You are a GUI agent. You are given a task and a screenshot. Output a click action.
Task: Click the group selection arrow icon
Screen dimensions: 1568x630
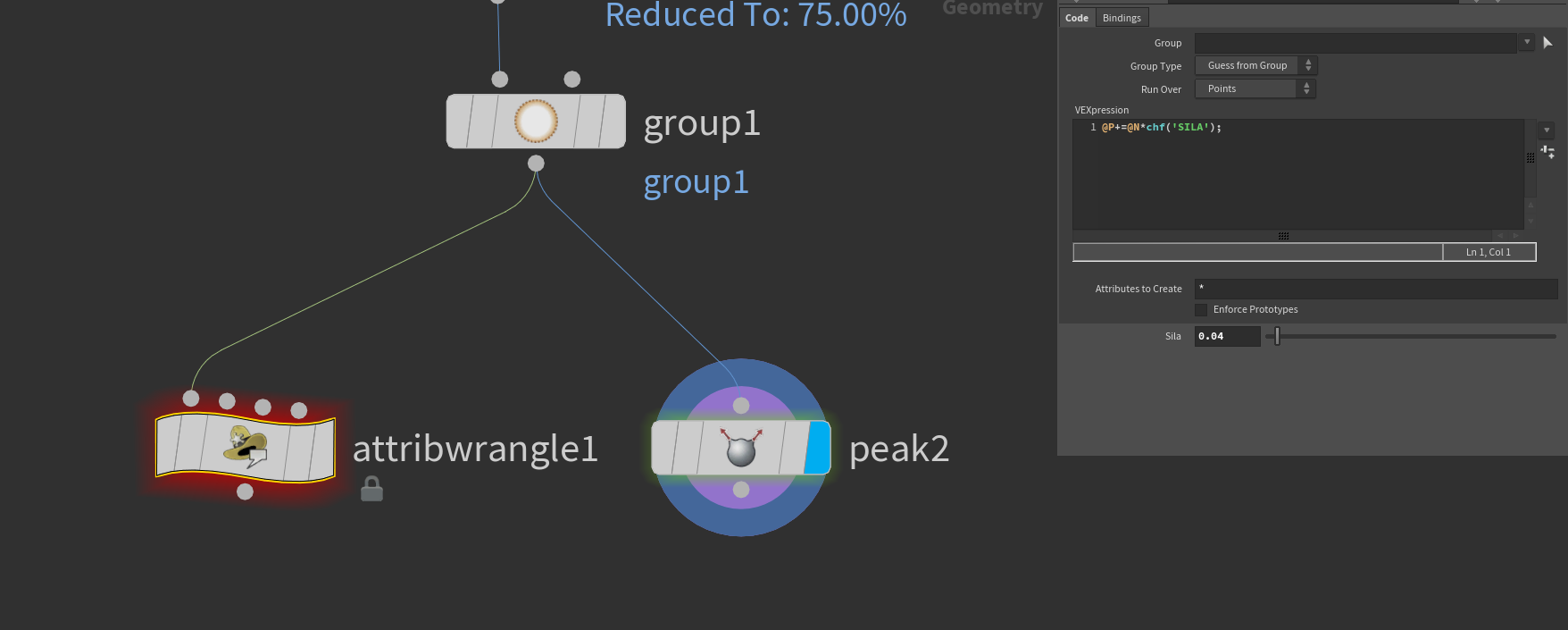tap(1548, 43)
